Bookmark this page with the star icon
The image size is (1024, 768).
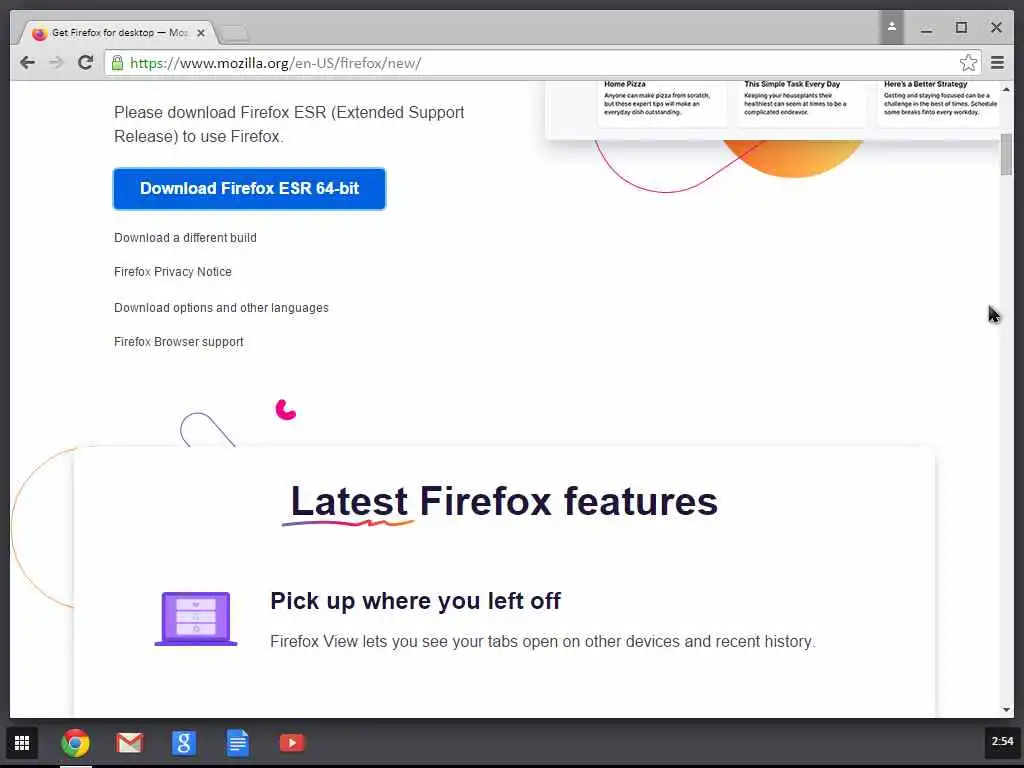coord(968,63)
